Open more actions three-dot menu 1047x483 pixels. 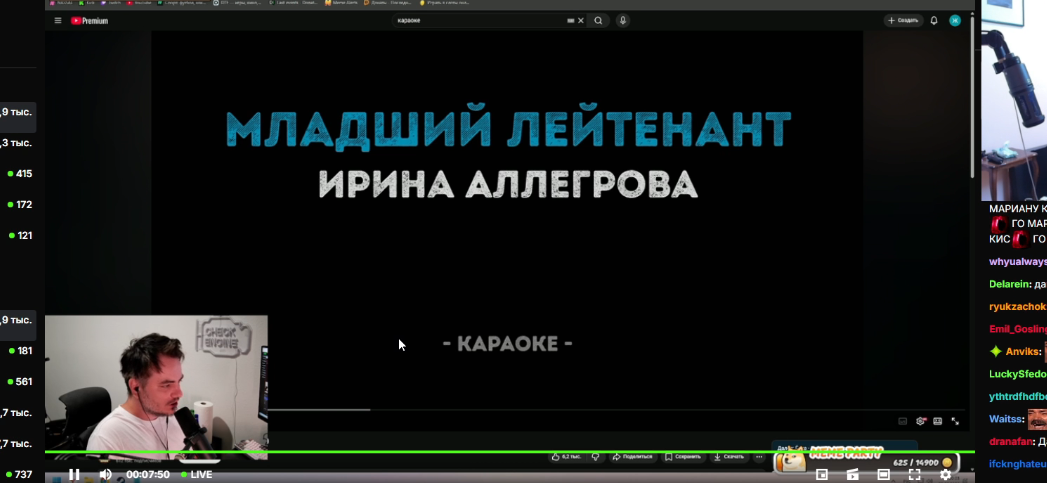(759, 457)
